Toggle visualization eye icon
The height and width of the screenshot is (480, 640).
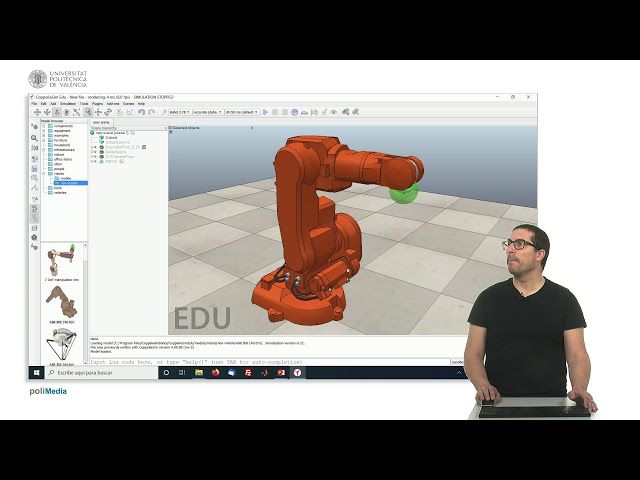tap(334, 112)
